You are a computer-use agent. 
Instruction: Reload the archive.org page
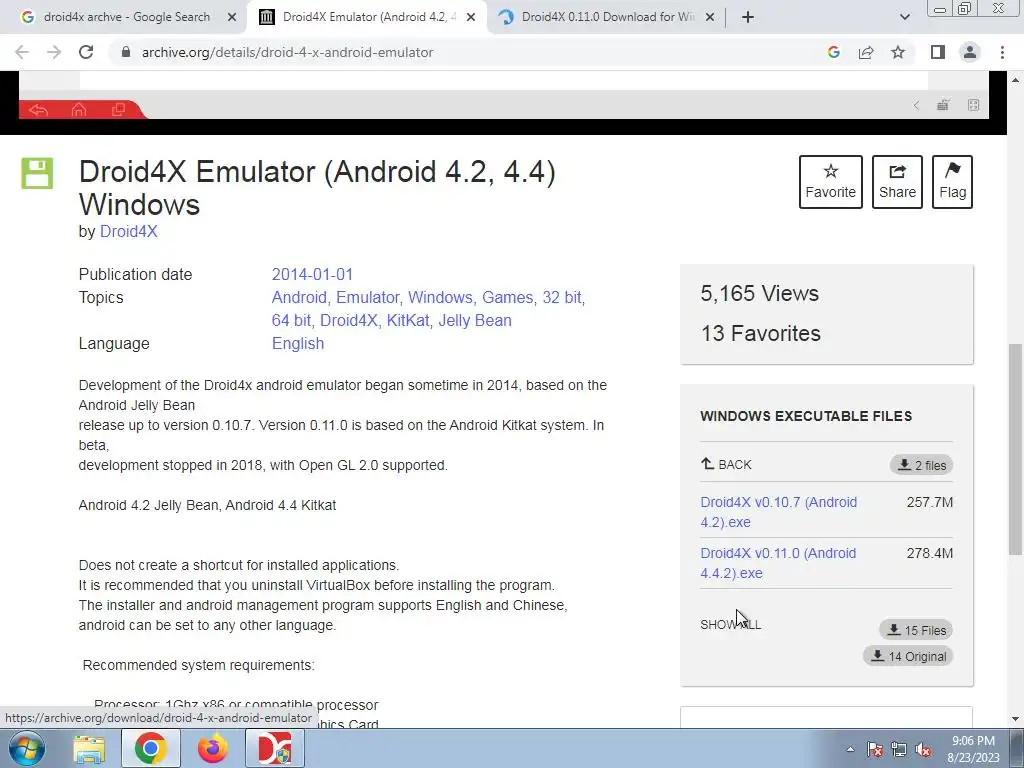pos(86,52)
